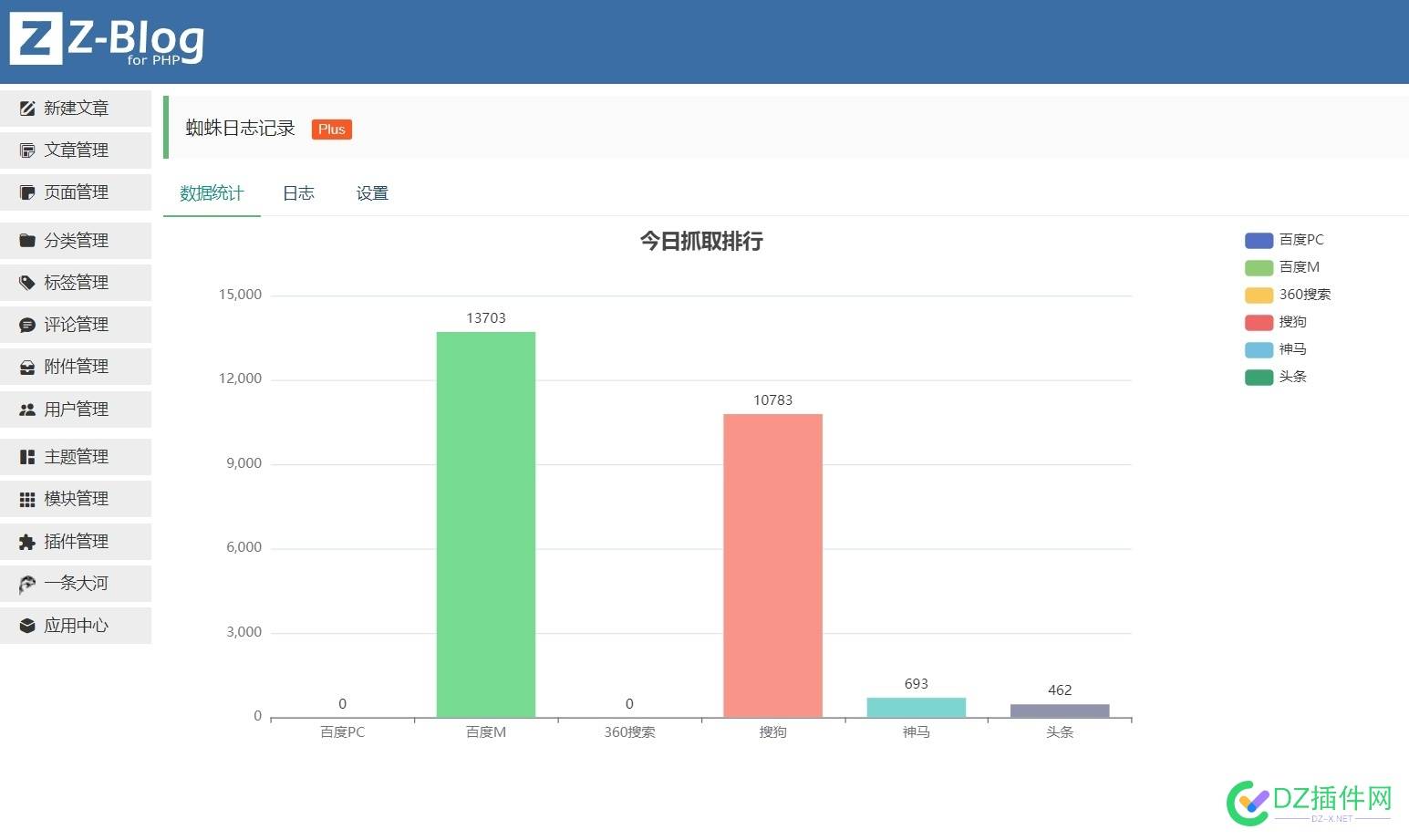Toggle 神马 light-blue legend swatch
Screen dimensions: 1409x840
coord(1259,350)
